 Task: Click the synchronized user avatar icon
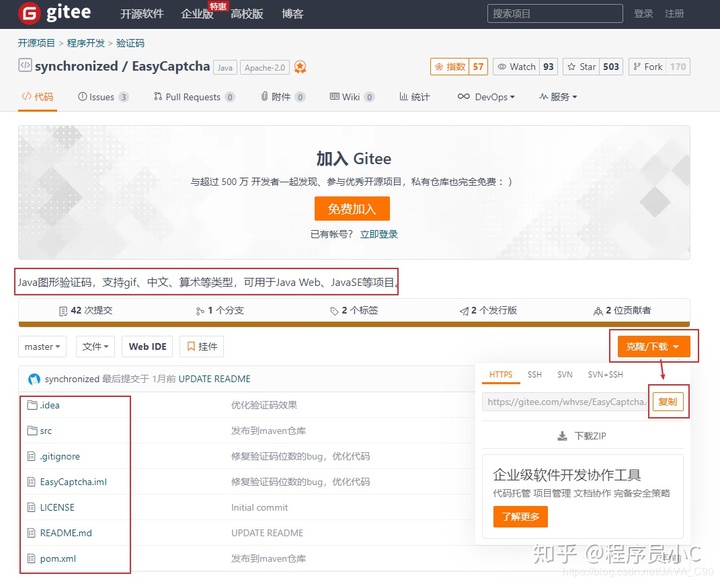click(x=34, y=379)
